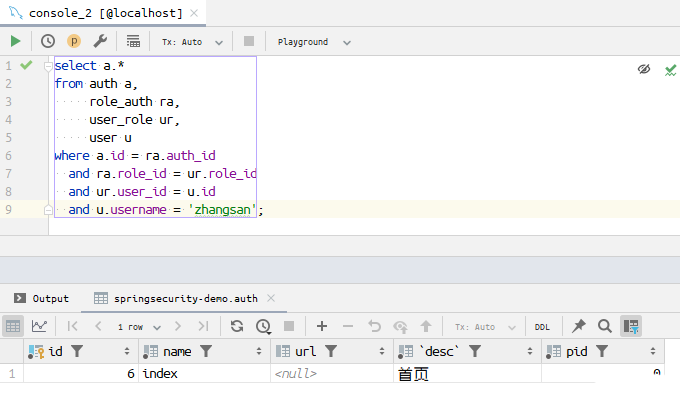680x397 pixels.
Task: Open the 1 row page size dropdown
Action: pos(139,327)
